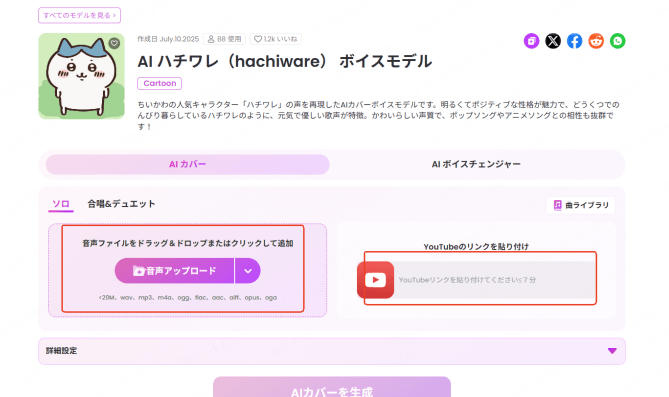Screen dimensions: 669x397
Task: Click the 1.2k いいね like badge
Action: [276, 39]
